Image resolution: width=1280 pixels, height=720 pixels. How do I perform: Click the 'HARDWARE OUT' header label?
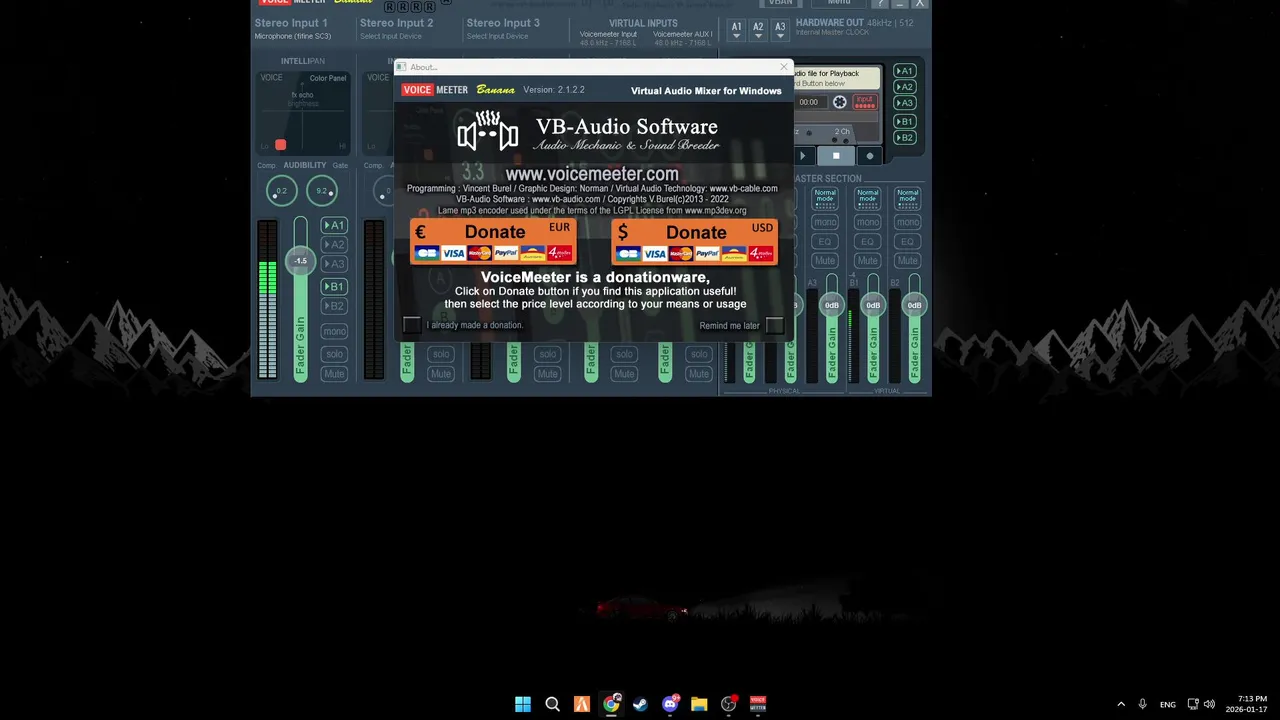tap(829, 22)
